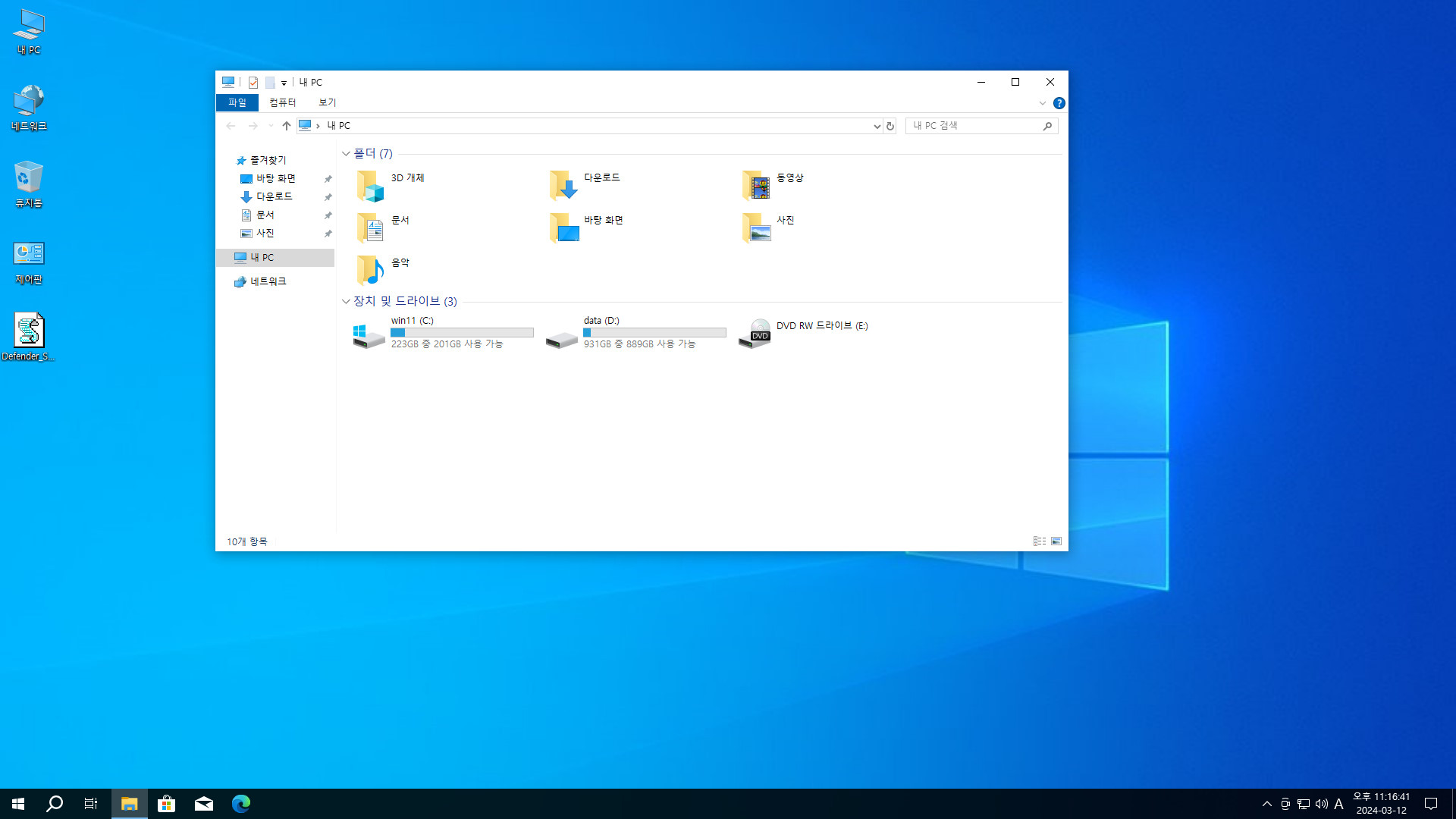Open Mail from the taskbar
This screenshot has height=819, width=1456.
pyautogui.click(x=203, y=804)
